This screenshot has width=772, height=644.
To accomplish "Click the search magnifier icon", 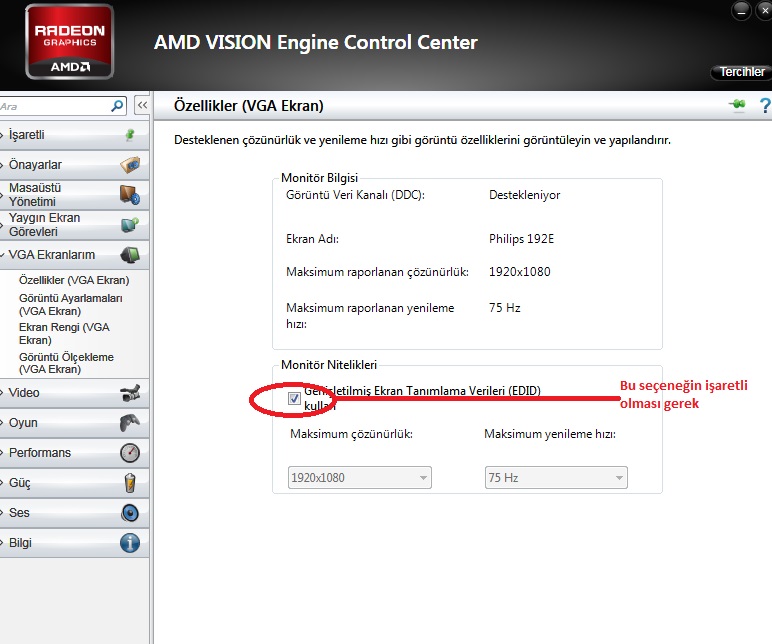I will pos(117,106).
